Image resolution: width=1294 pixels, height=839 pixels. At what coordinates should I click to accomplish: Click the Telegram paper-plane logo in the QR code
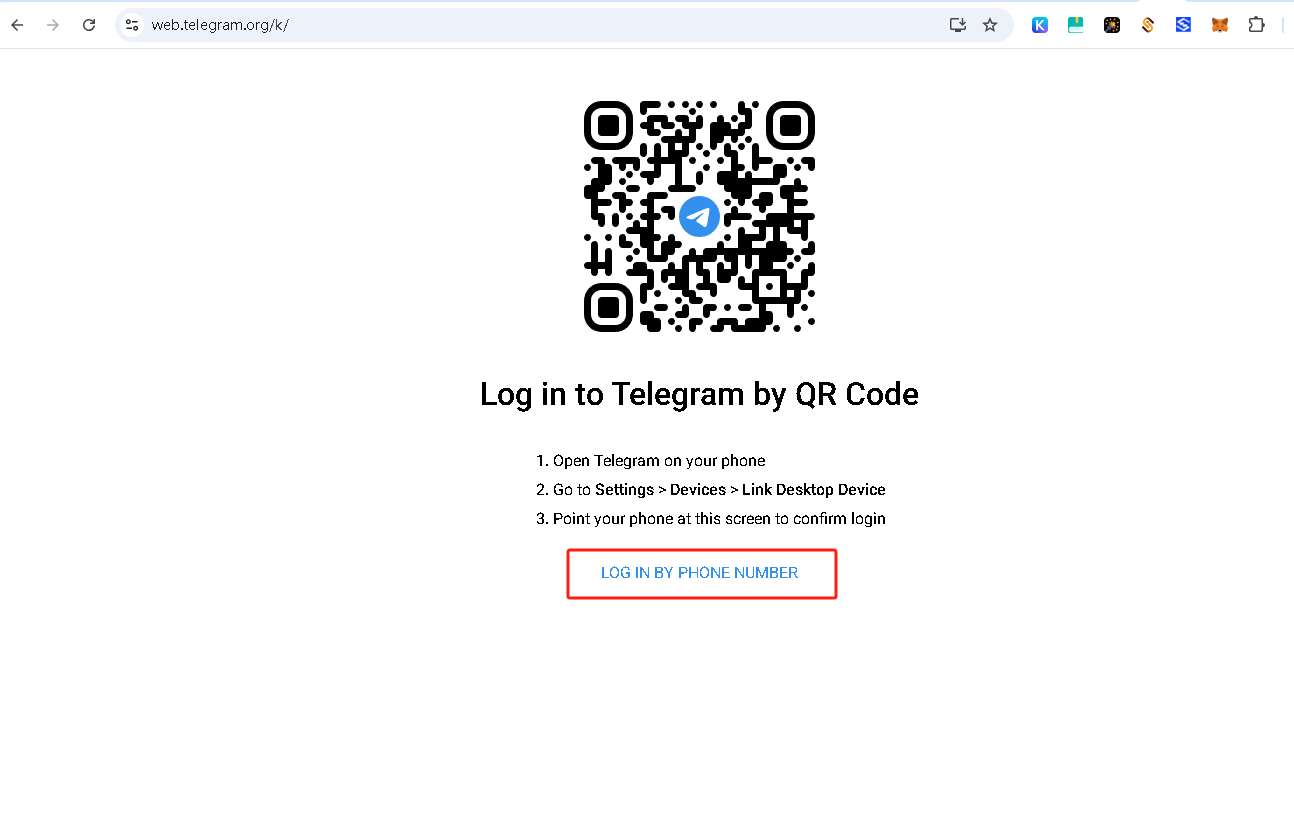point(699,216)
